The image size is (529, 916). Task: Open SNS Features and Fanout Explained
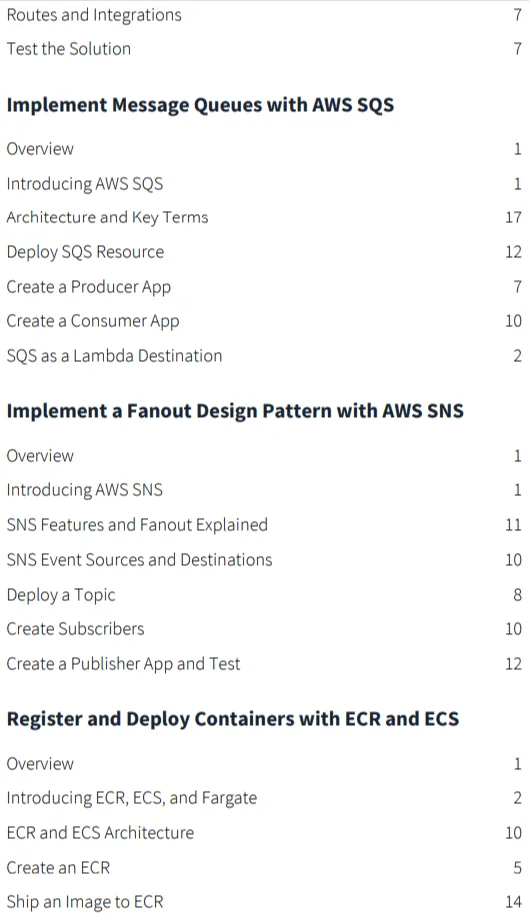pos(137,525)
